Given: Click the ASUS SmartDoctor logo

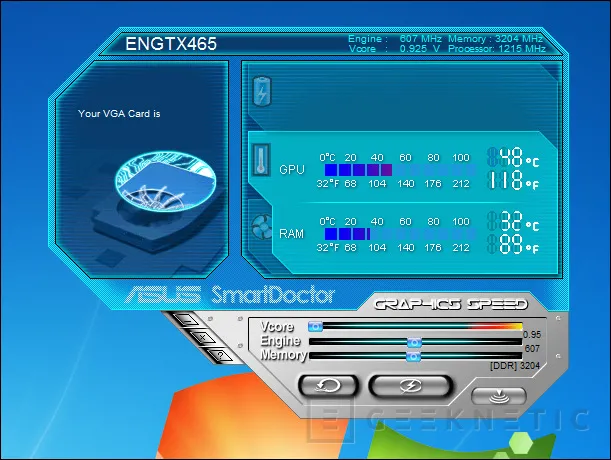Looking at the screenshot, I should pos(230,295).
